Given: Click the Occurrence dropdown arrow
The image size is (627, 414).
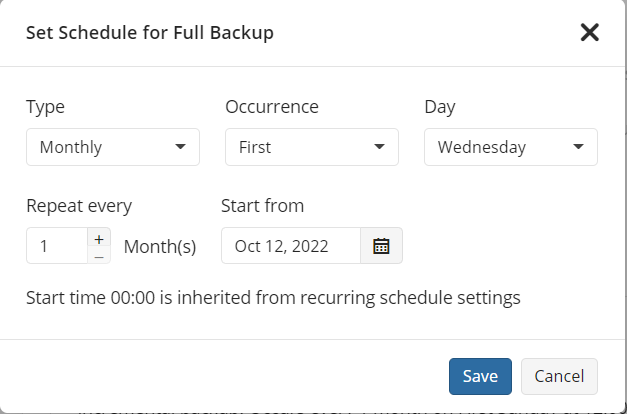Looking at the screenshot, I should [379, 147].
